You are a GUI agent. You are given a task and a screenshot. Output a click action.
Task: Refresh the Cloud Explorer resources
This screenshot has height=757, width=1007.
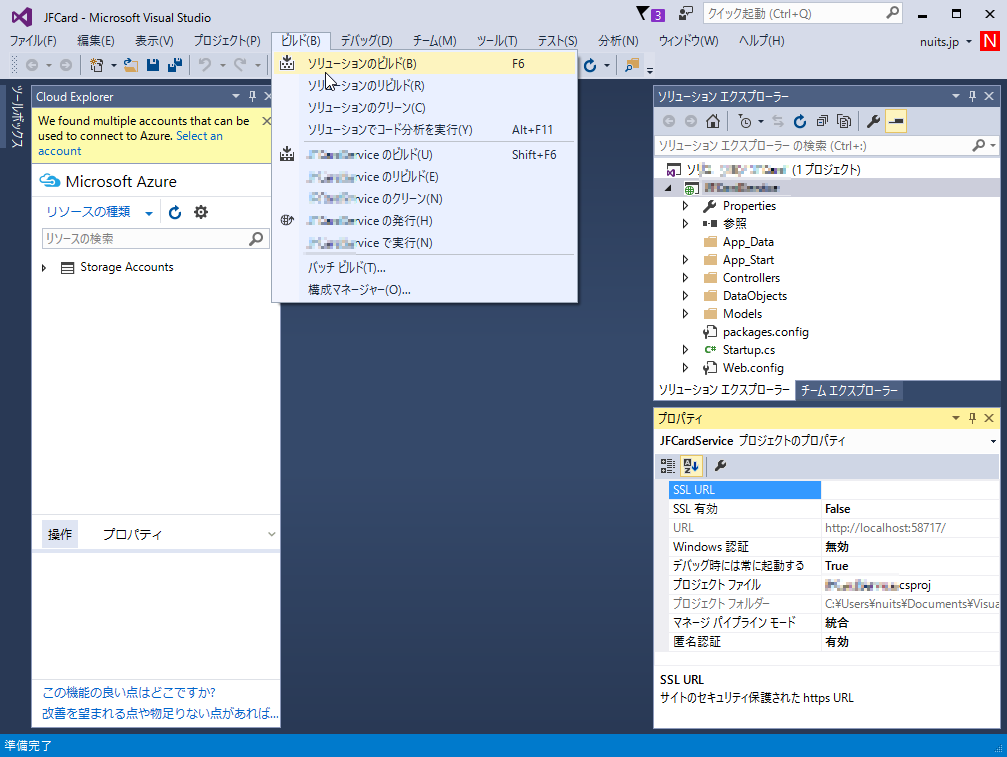tap(175, 213)
